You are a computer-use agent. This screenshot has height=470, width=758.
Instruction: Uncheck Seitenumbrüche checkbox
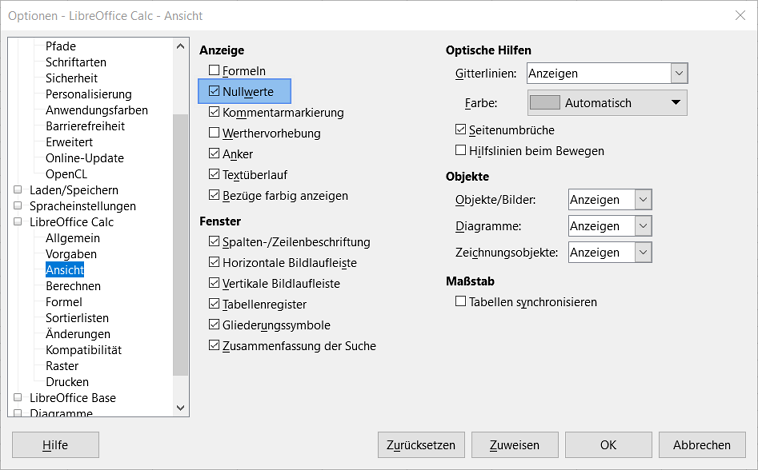461,130
